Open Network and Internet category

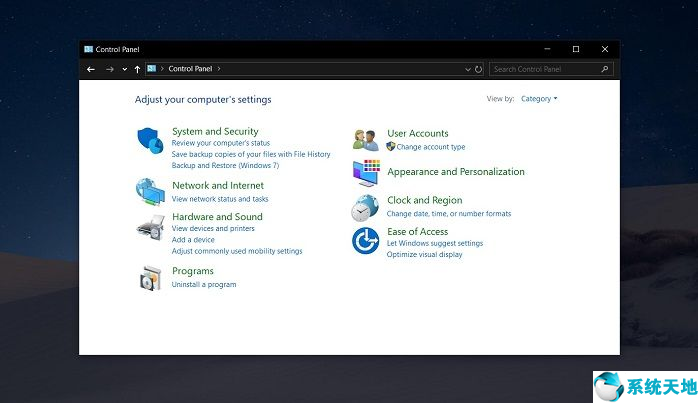click(x=218, y=185)
